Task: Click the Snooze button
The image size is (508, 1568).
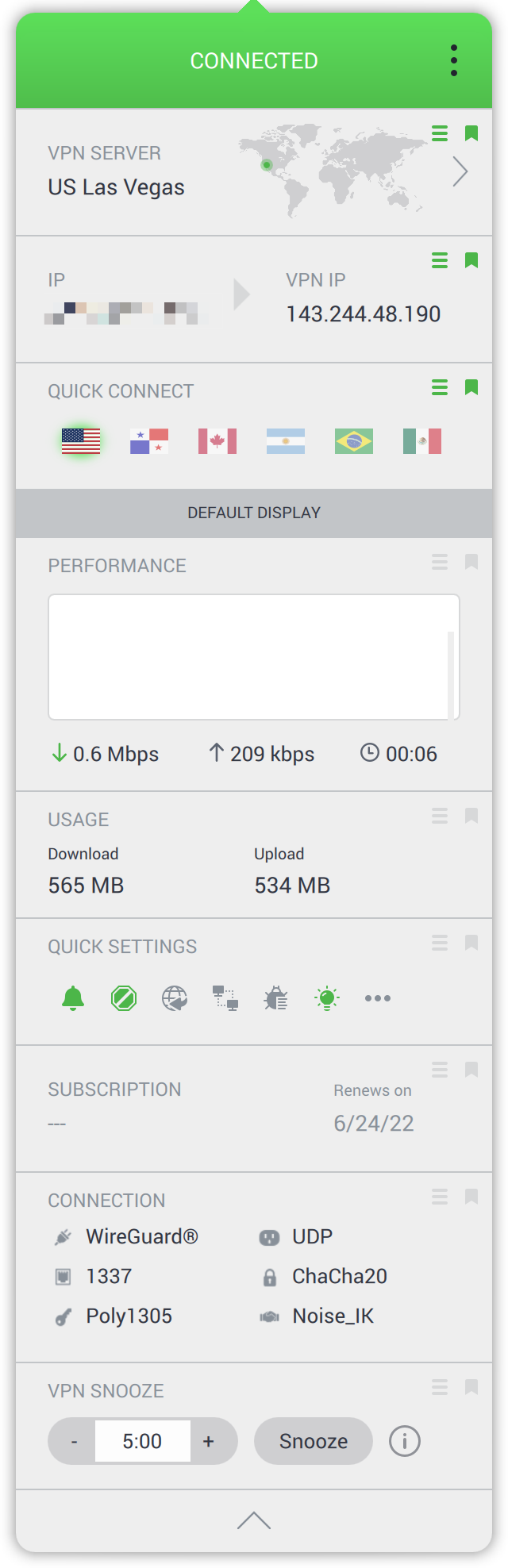Action: (314, 1441)
